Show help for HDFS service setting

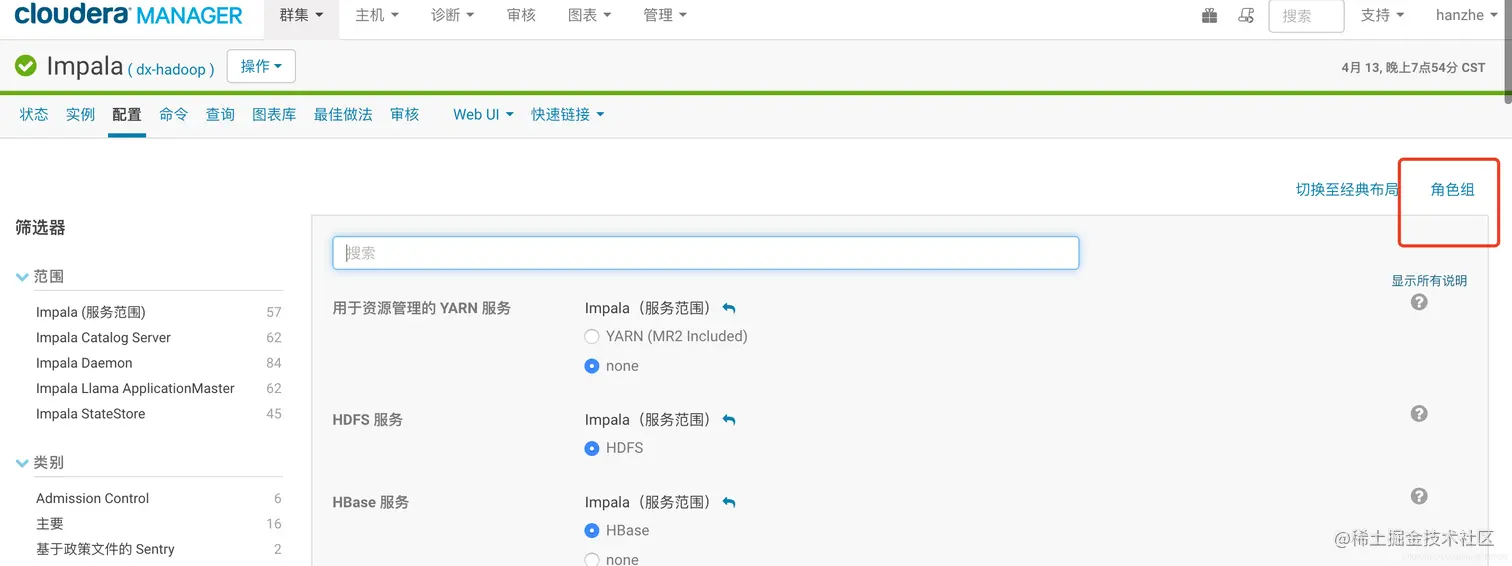pos(1419,414)
